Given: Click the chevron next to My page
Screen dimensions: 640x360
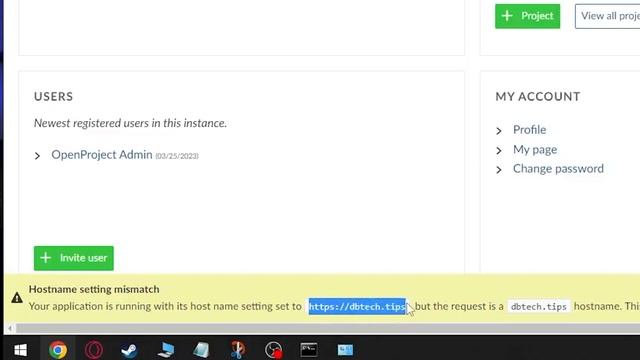Looking at the screenshot, I should 499,151.
